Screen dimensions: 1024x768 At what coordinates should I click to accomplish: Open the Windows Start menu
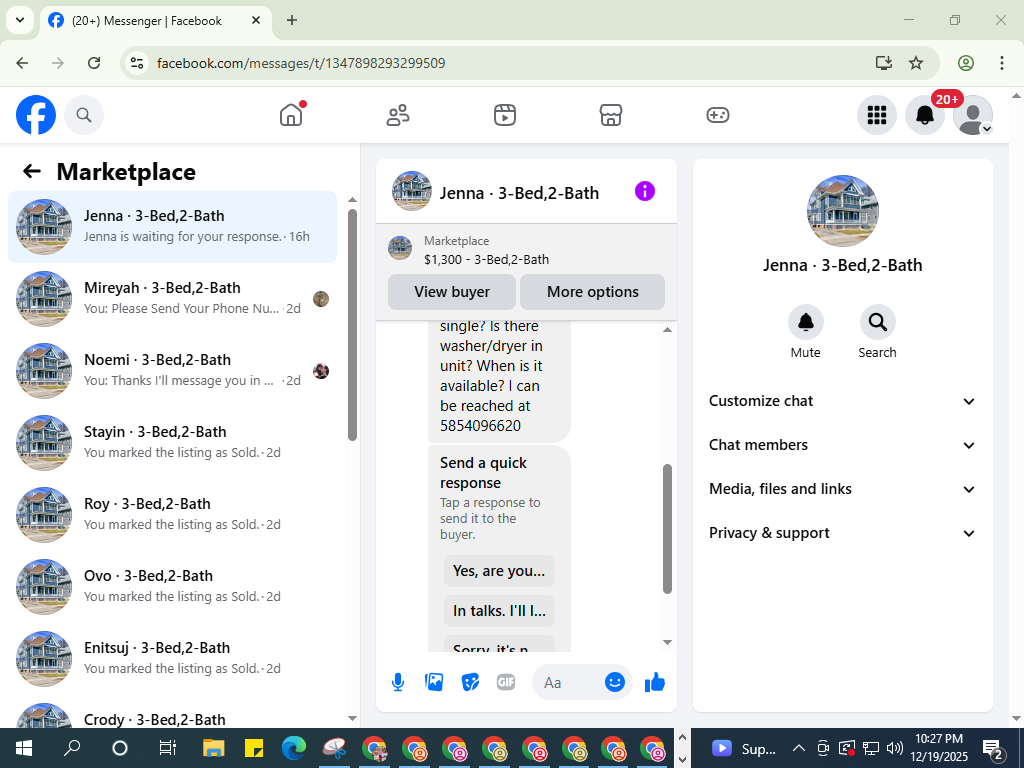click(24, 748)
